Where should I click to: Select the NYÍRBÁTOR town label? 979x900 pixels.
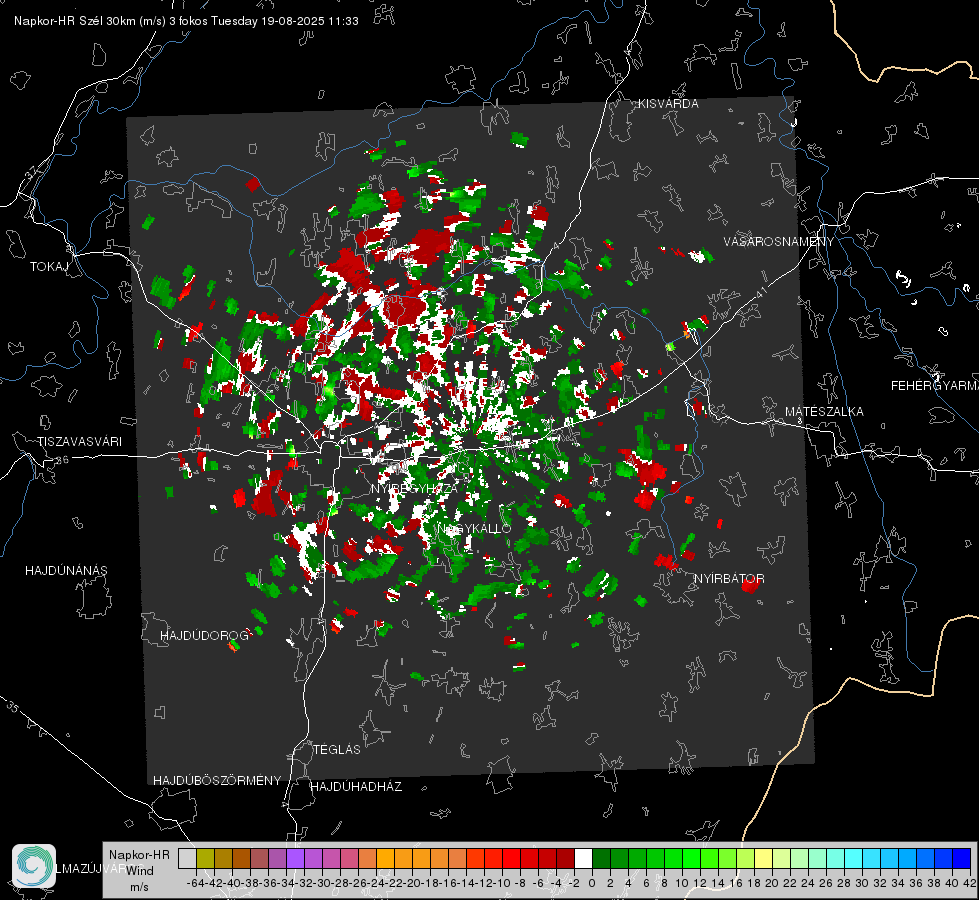tap(729, 579)
